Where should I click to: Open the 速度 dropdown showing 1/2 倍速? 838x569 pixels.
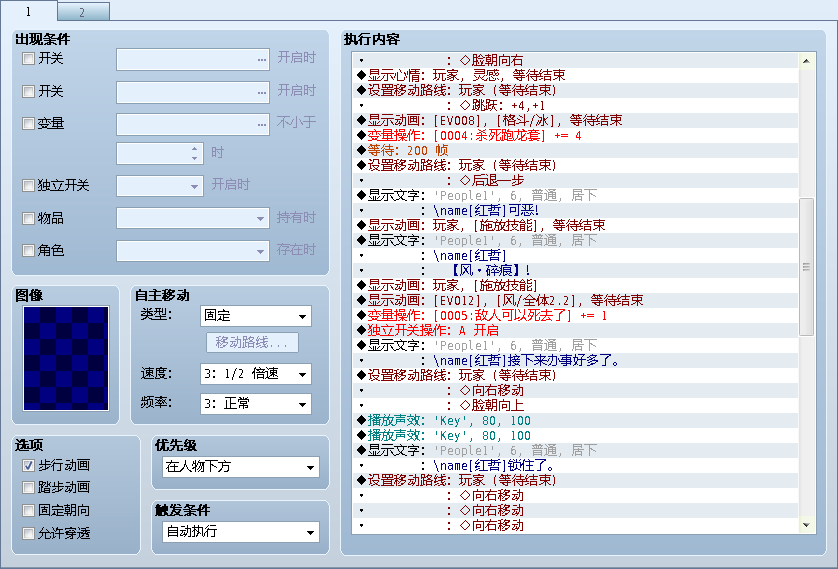point(255,374)
